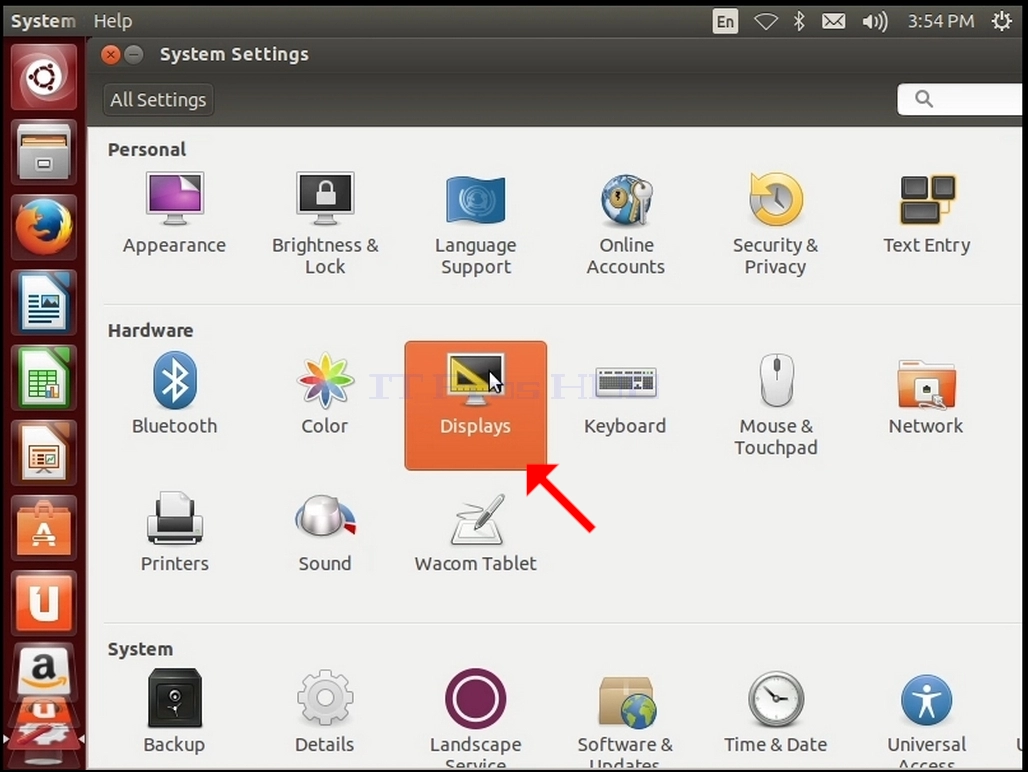Image resolution: width=1028 pixels, height=772 pixels.
Task: Open Amazon from the launcher
Action: tap(44, 673)
